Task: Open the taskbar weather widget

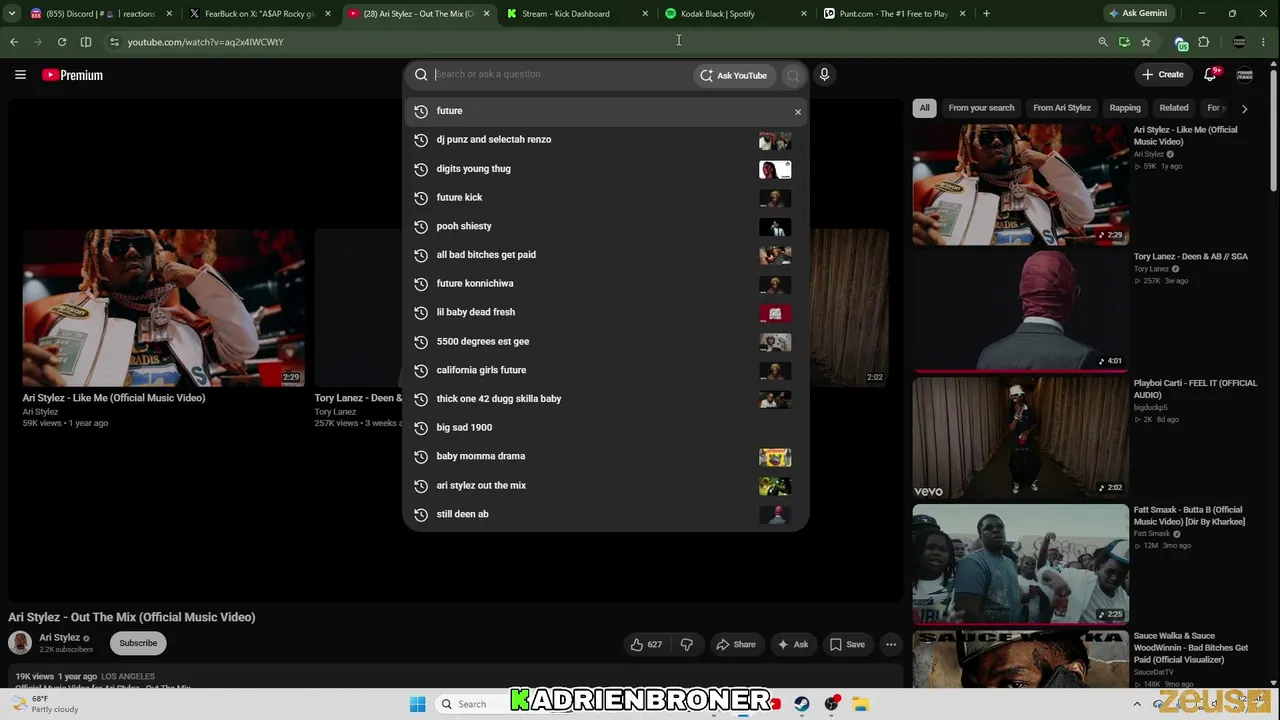Action: click(x=45, y=704)
